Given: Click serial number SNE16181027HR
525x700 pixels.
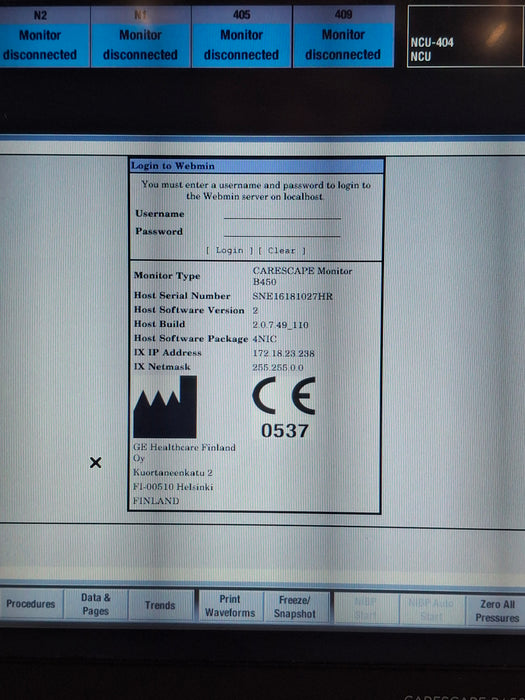Looking at the screenshot, I should click(x=293, y=296).
